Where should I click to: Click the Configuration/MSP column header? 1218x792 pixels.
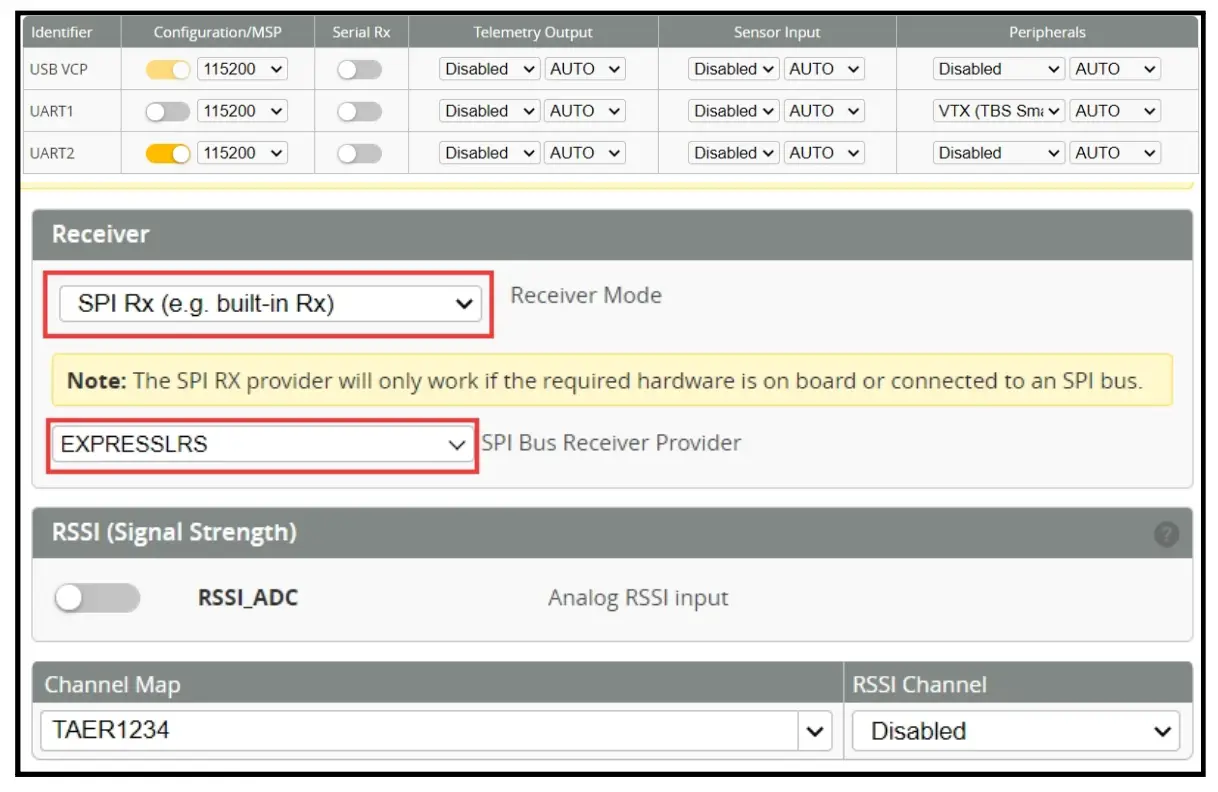click(x=218, y=32)
